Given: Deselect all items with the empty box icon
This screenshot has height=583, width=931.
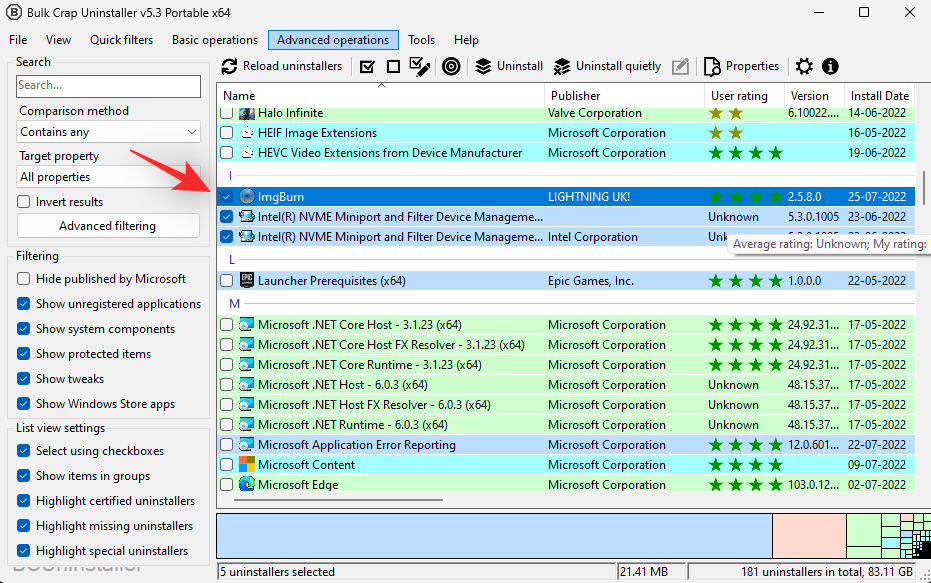Looking at the screenshot, I should click(x=394, y=66).
